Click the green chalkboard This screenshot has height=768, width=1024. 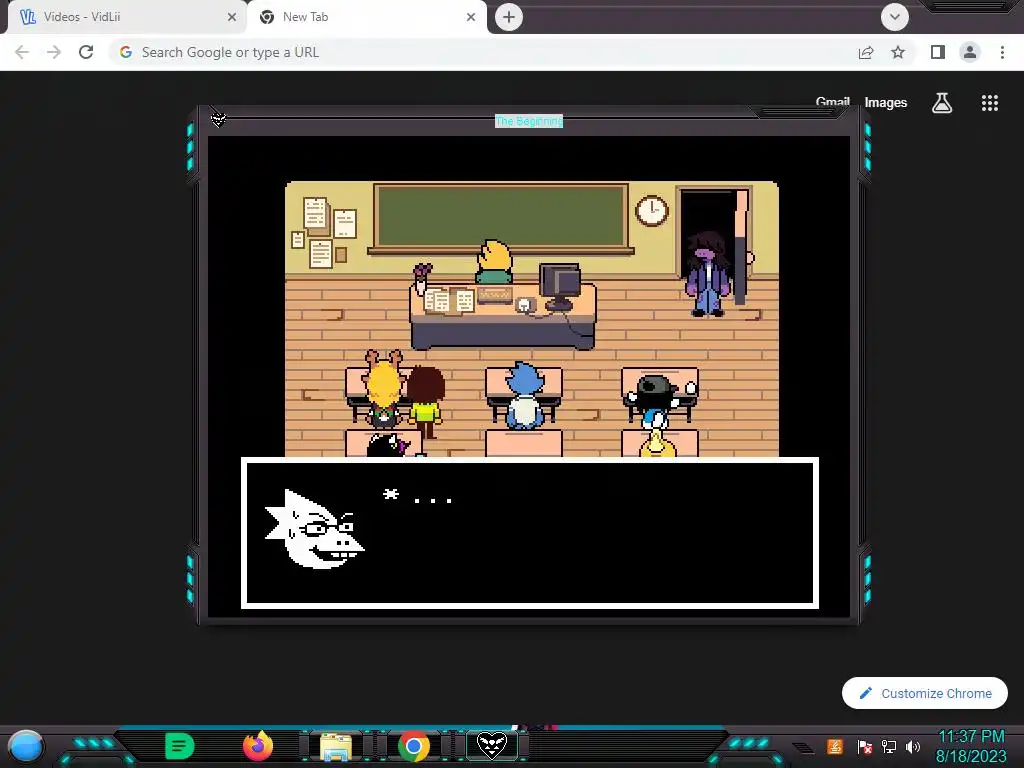pos(501,217)
